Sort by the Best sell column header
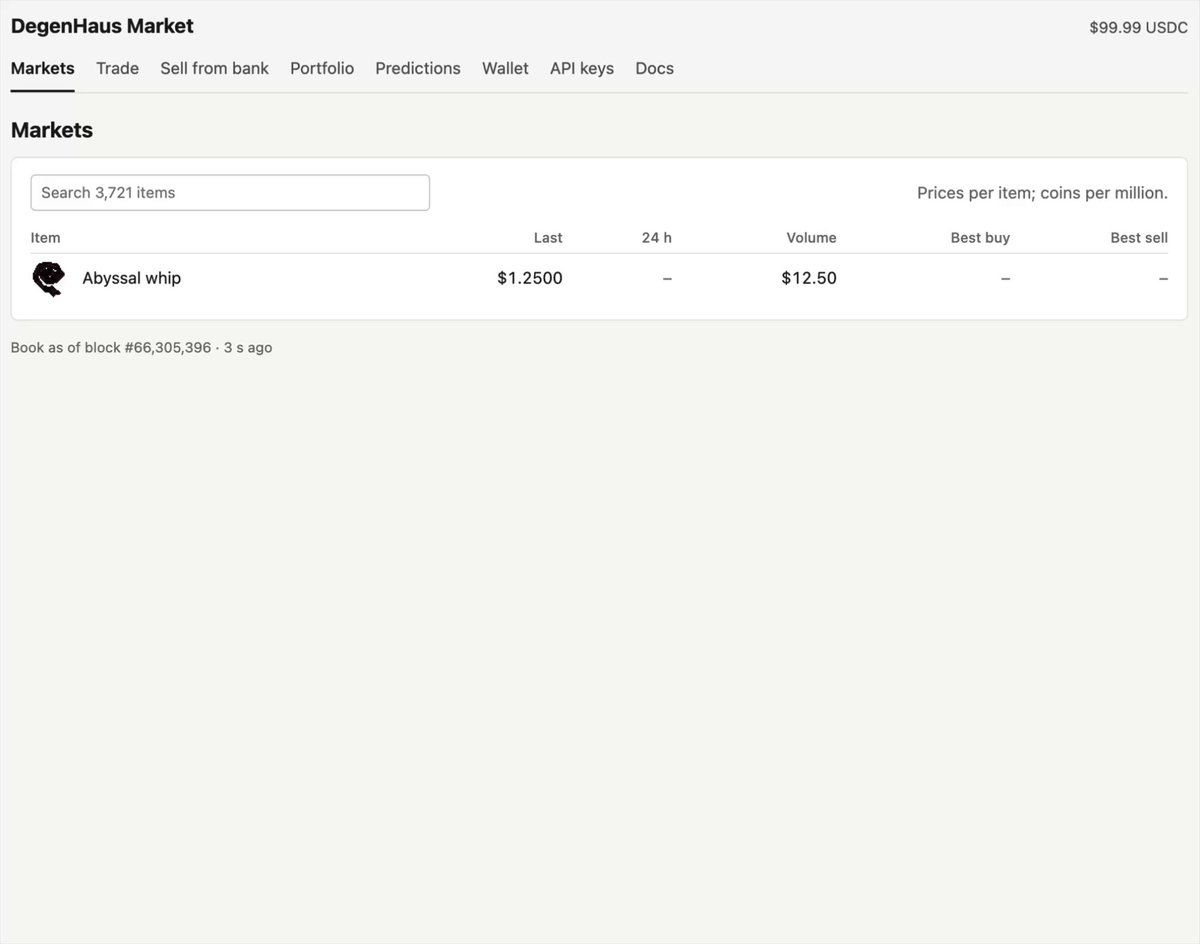The width and height of the screenshot is (1200, 944). coord(1139,238)
